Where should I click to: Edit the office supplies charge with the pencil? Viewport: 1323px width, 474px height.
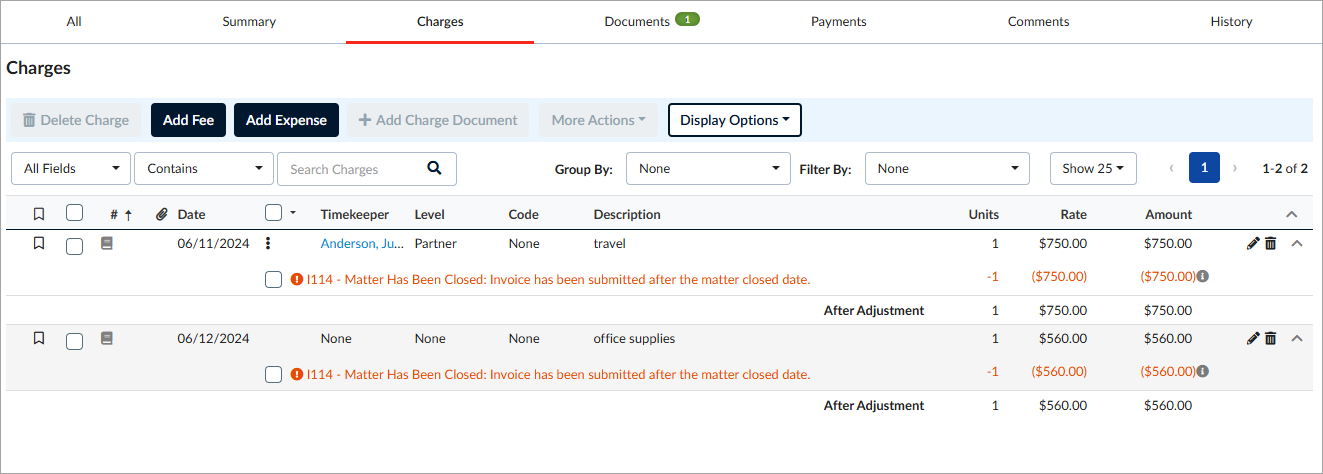click(1253, 338)
